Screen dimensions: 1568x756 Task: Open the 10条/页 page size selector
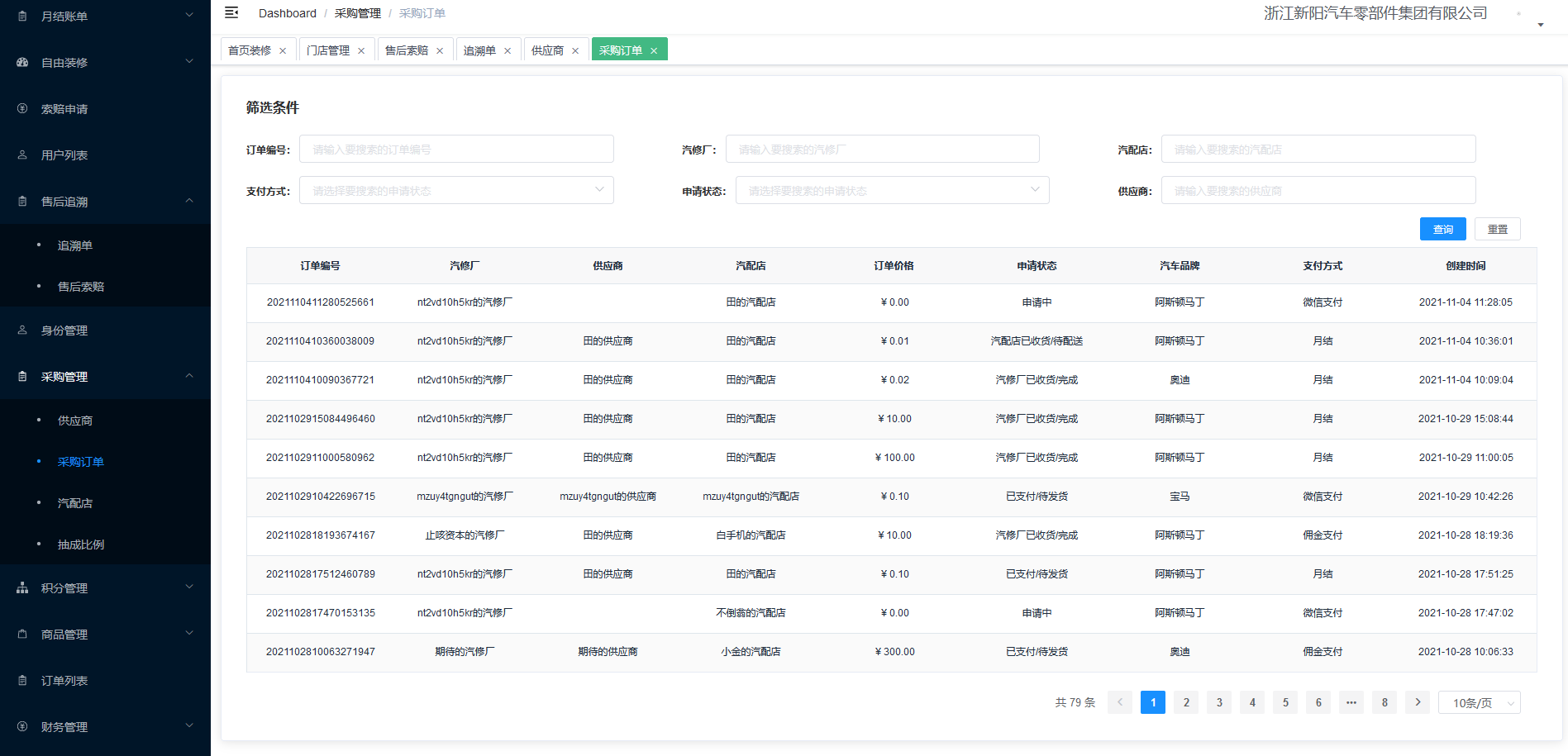[1480, 702]
